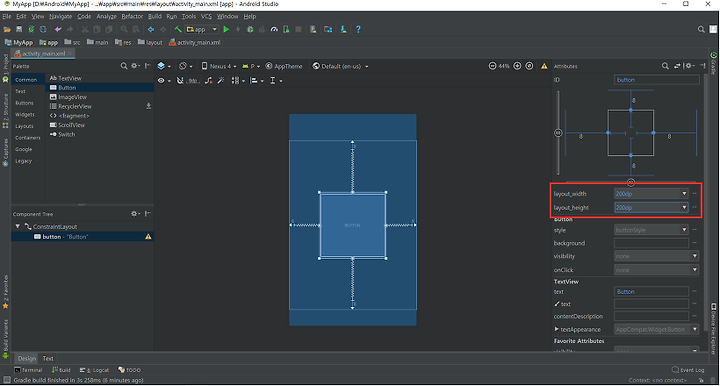Image resolution: width=720 pixels, height=386 pixels.
Task: Open Component Tree gear settings
Action: tap(135, 214)
